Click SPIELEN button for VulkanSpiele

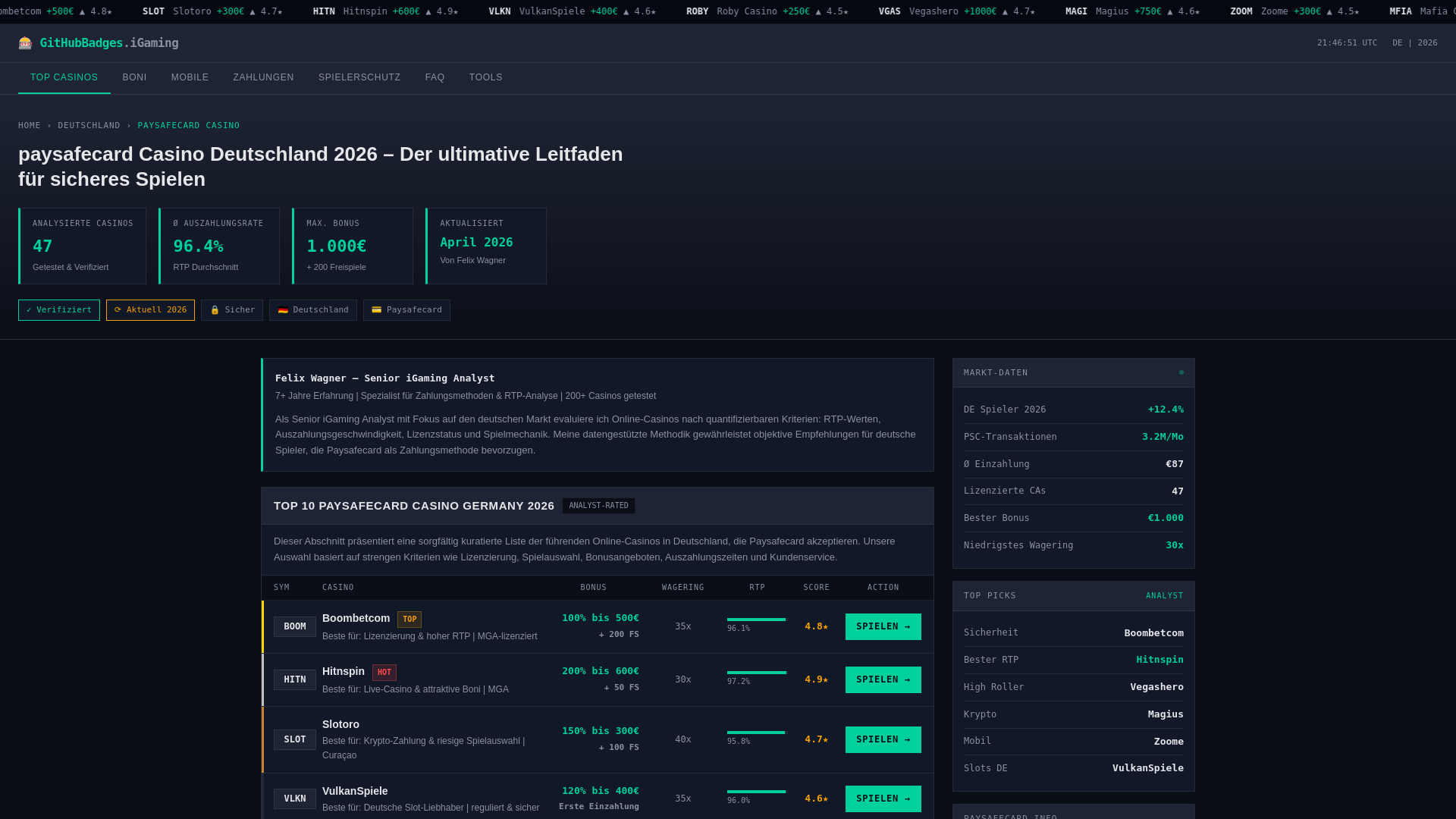tap(883, 799)
